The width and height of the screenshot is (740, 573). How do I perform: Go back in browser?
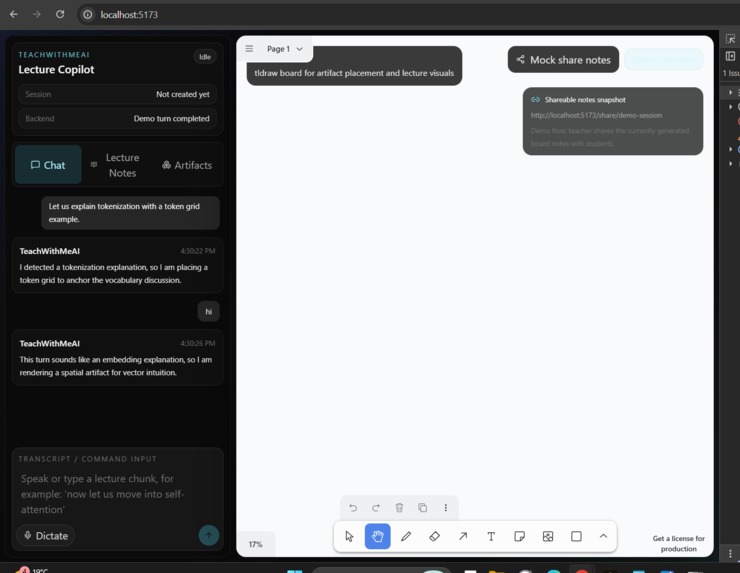pyautogui.click(x=14, y=15)
